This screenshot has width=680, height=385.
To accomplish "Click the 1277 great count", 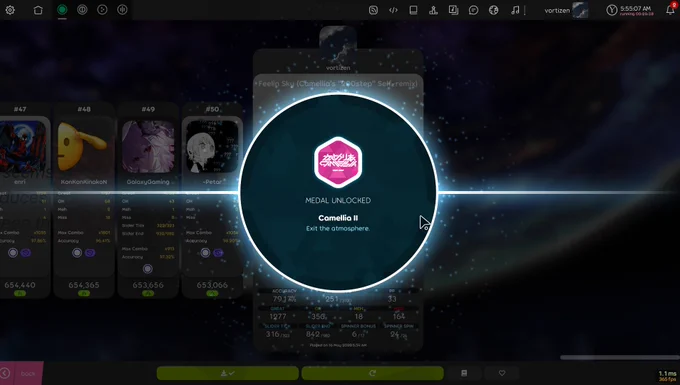I will point(278,316).
